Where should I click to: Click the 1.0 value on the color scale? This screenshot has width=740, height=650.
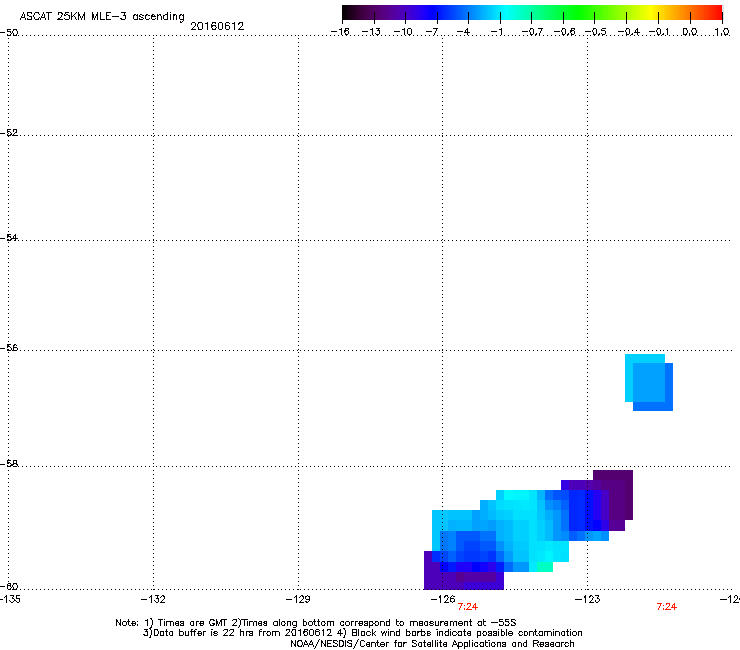coord(722,32)
